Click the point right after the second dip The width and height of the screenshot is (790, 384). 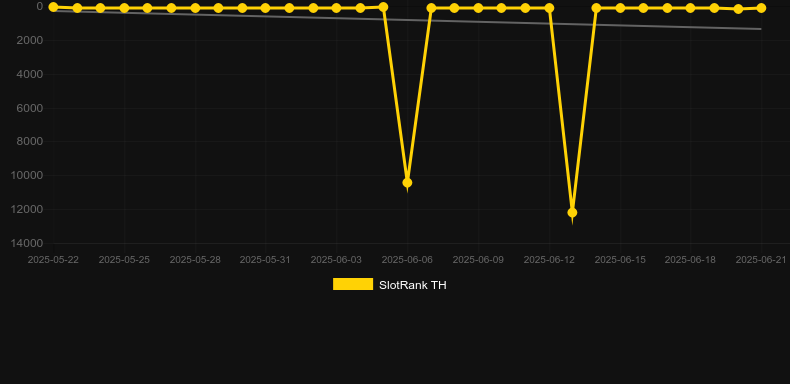pos(596,8)
